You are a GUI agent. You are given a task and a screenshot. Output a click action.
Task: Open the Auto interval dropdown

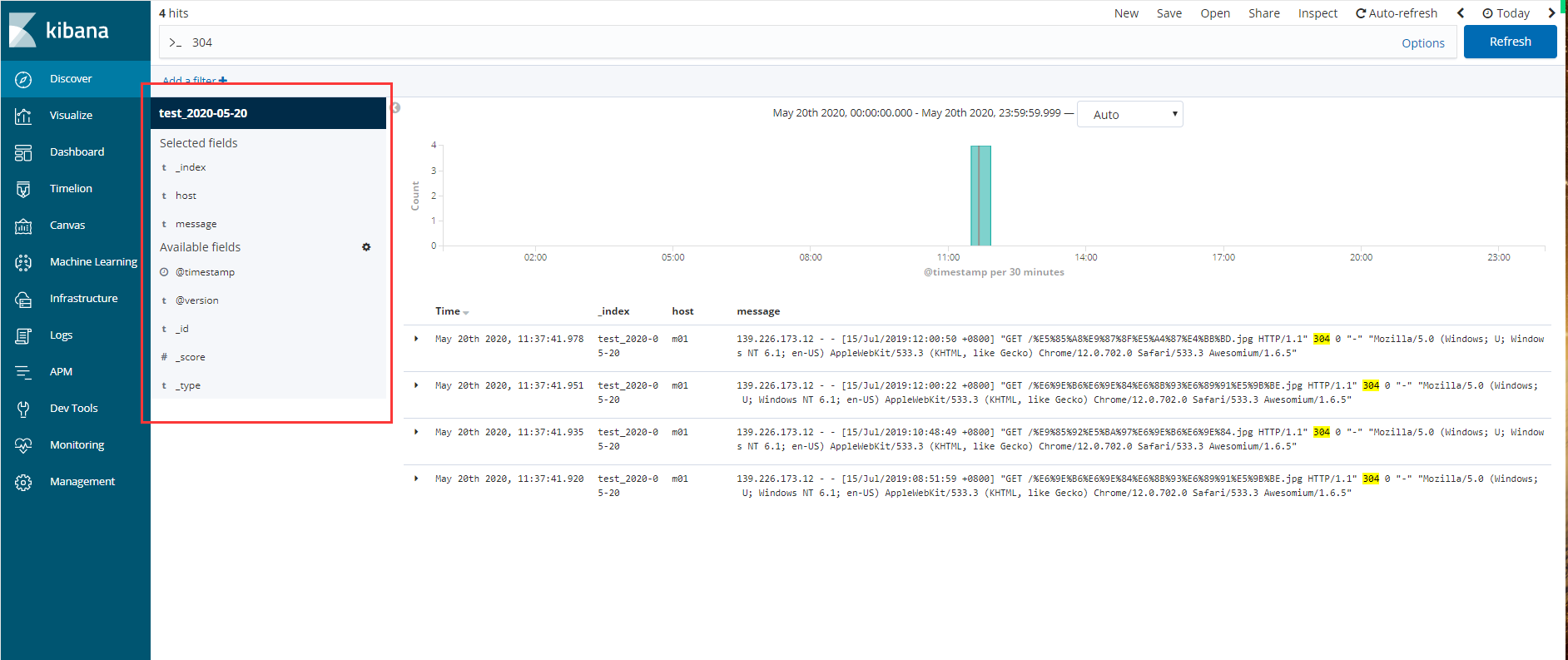[x=1129, y=114]
